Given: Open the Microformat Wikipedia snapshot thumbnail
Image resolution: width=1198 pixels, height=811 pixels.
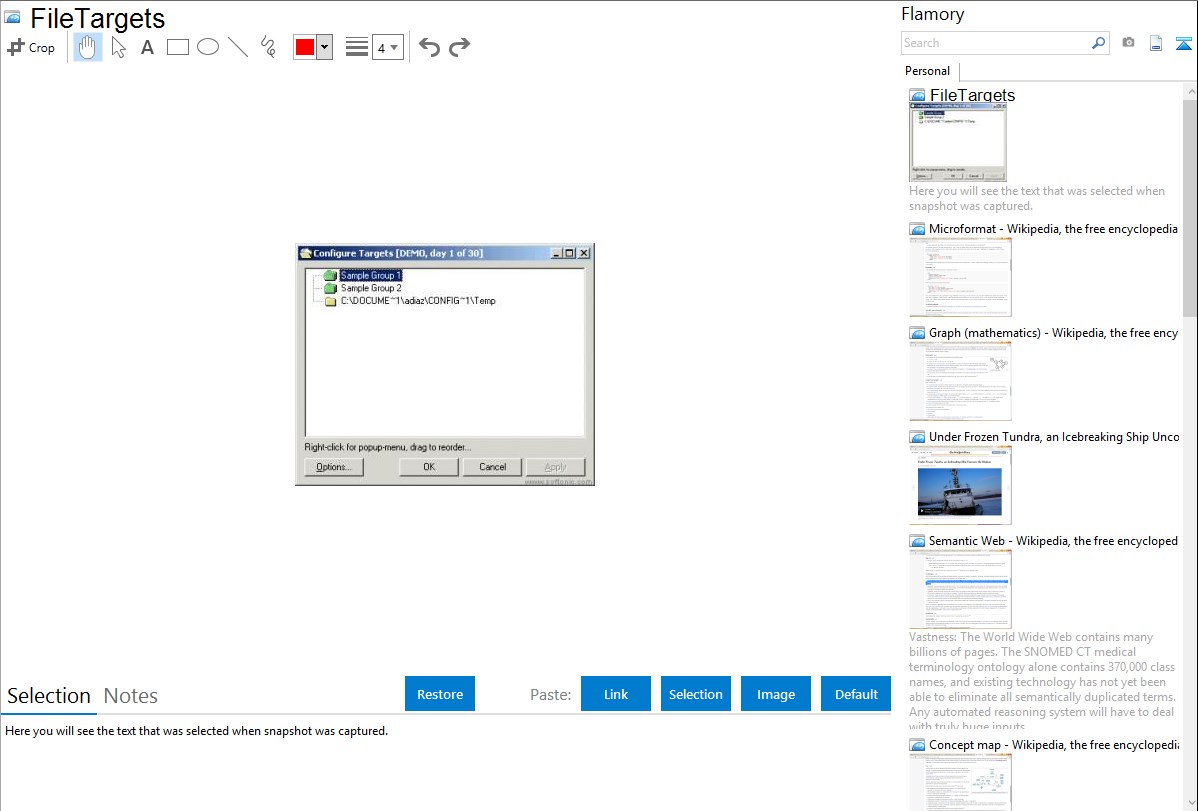Looking at the screenshot, I should tap(960, 277).
